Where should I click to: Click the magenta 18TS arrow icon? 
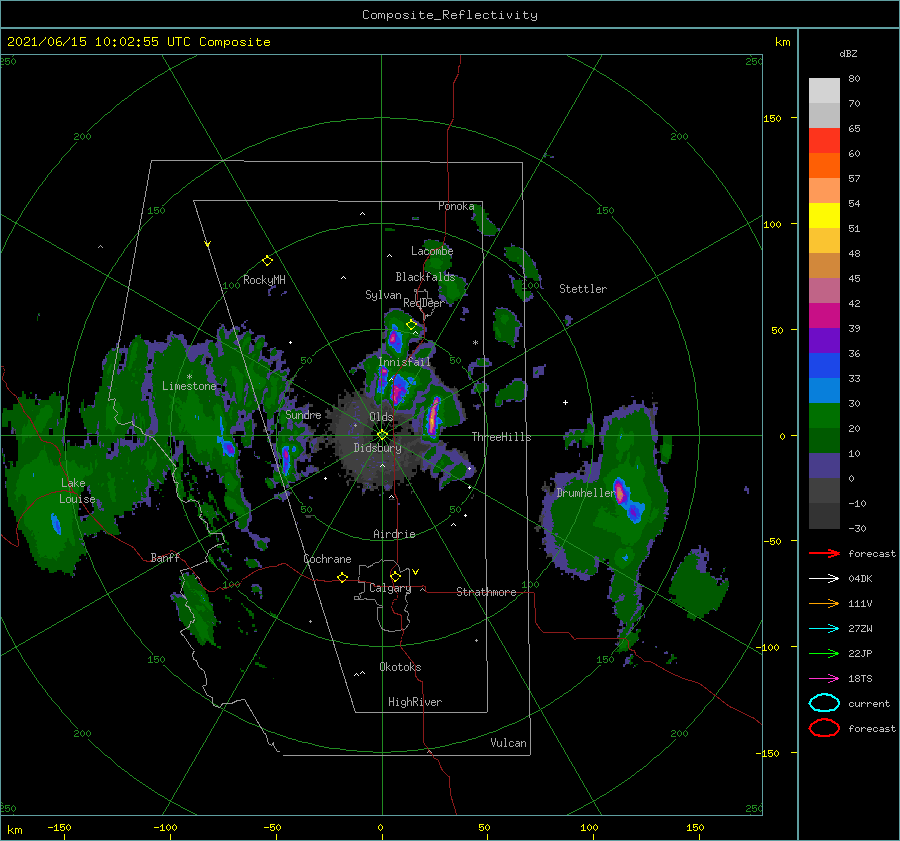tap(824, 679)
